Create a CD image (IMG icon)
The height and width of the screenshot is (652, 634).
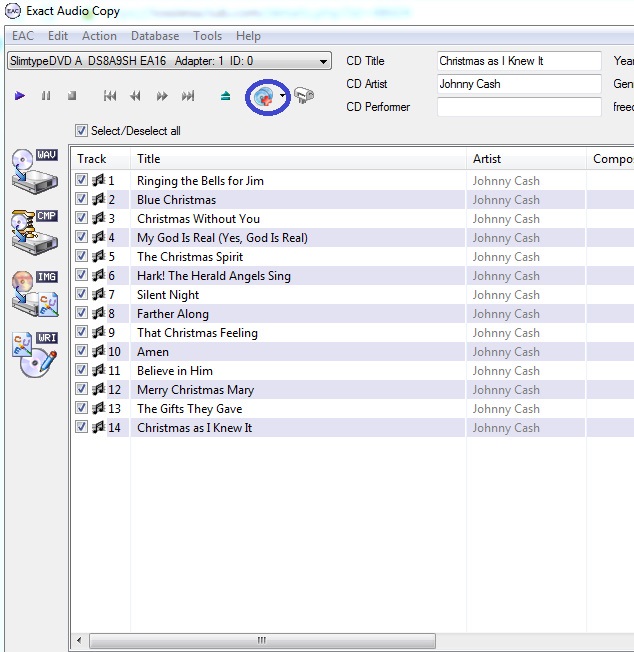click(35, 294)
